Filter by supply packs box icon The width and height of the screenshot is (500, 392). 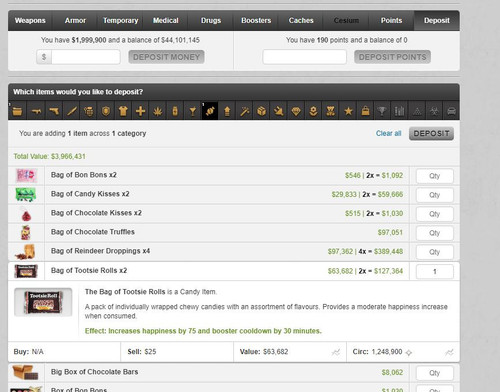coord(262,111)
